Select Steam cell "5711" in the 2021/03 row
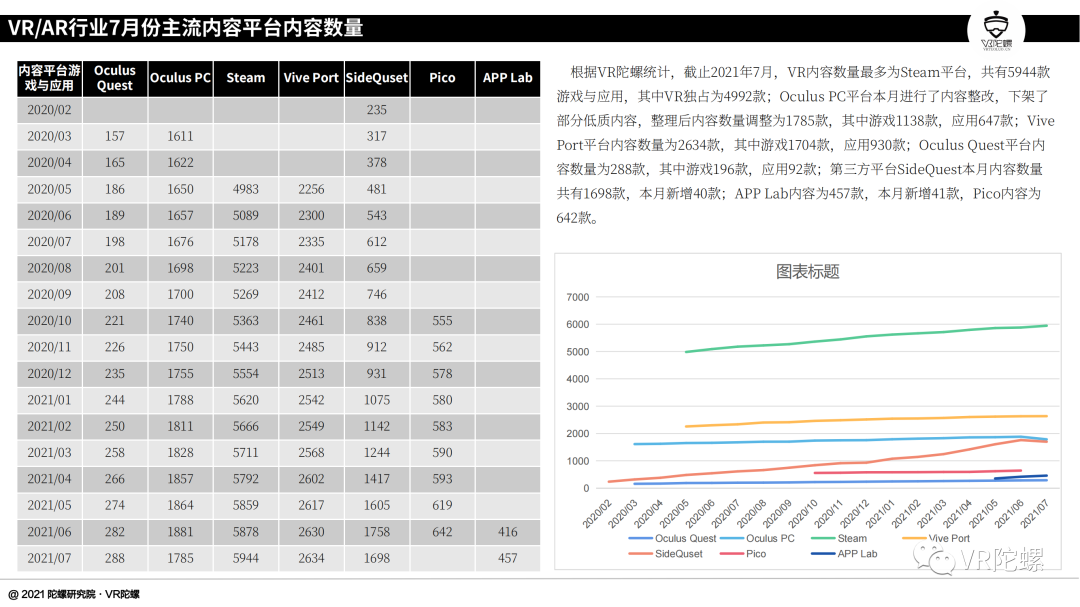Screen dimensions: 1080x607 pyautogui.click(x=246, y=453)
